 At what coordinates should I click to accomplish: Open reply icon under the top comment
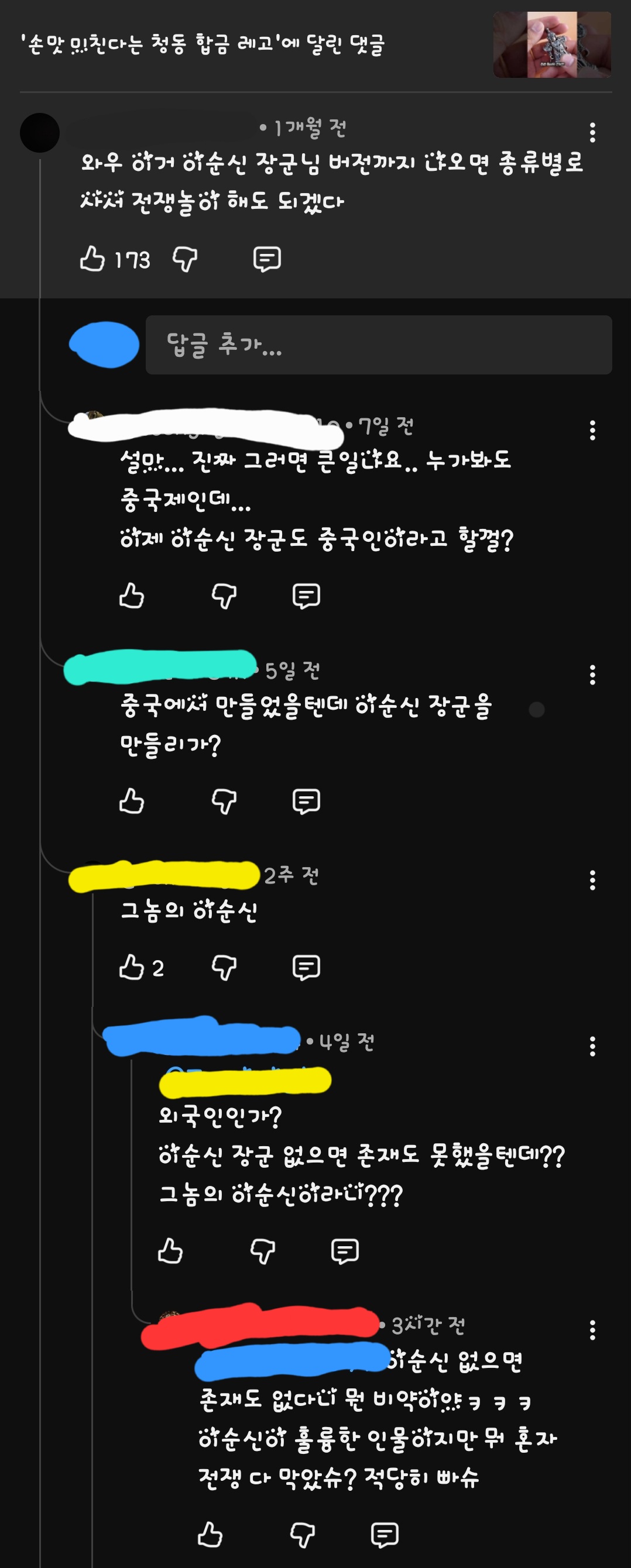(267, 259)
